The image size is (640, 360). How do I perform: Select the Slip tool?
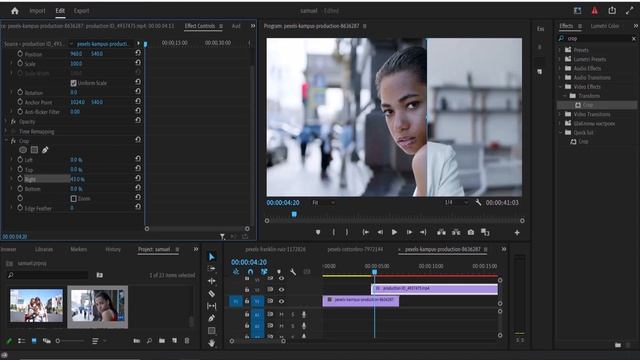[211, 306]
